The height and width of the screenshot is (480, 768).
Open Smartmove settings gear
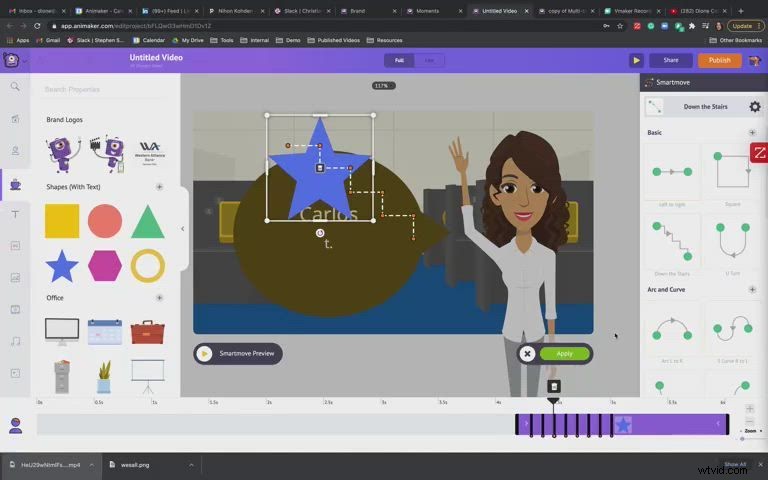point(755,106)
